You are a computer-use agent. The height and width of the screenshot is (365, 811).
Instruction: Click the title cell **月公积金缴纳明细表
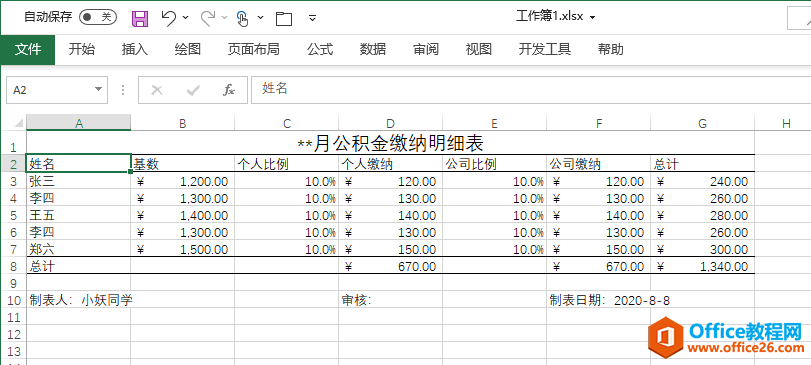coord(391,143)
